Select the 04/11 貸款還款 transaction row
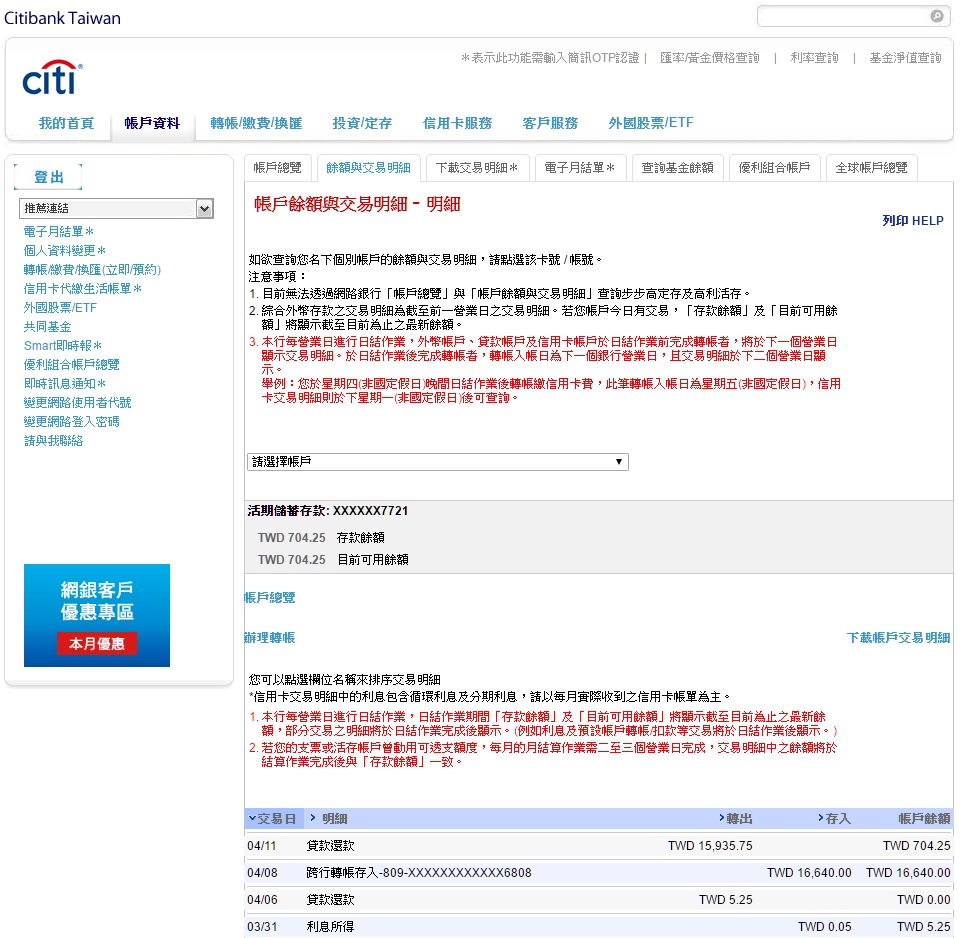Viewport: 972px width, 938px height. point(599,846)
